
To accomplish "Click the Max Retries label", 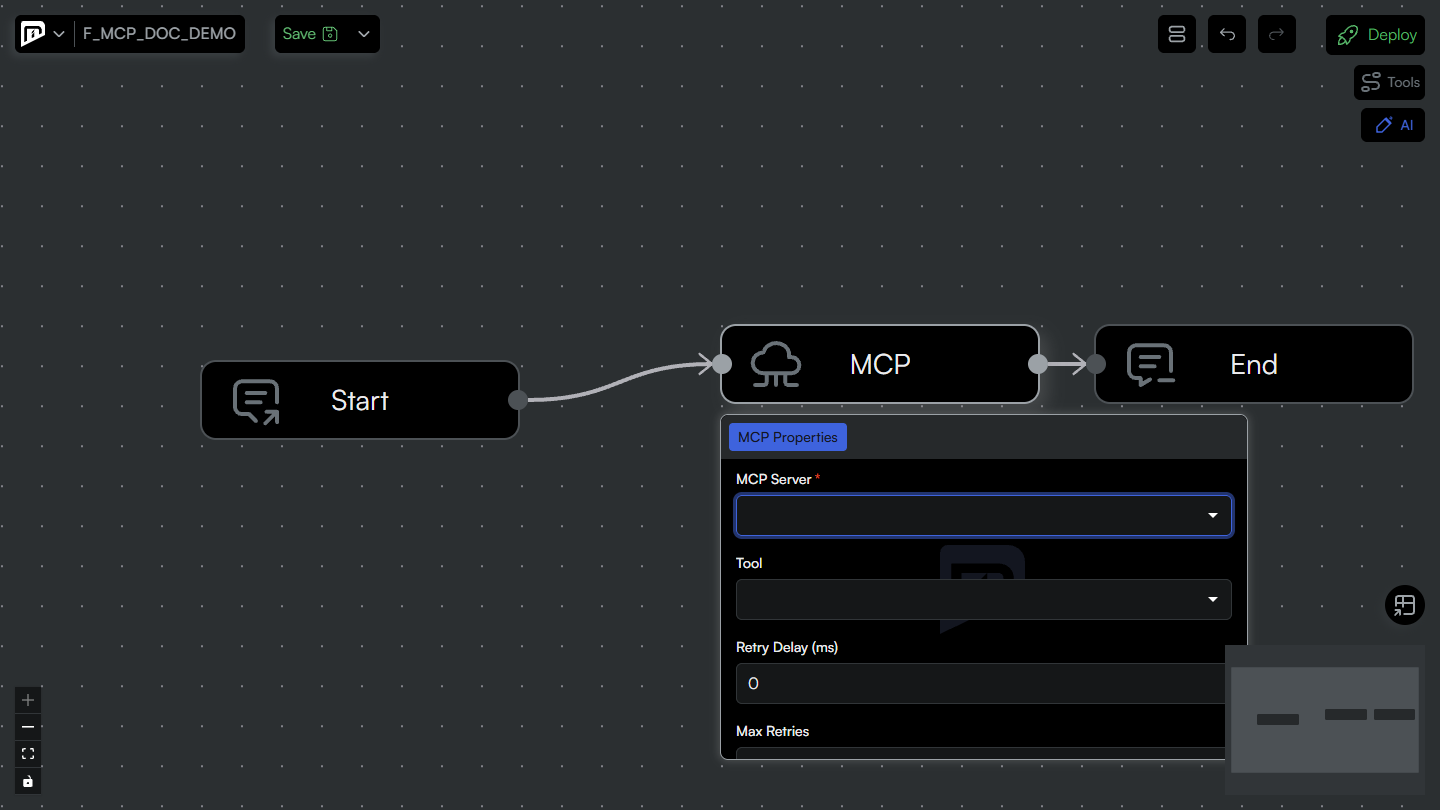I will pyautogui.click(x=773, y=731).
